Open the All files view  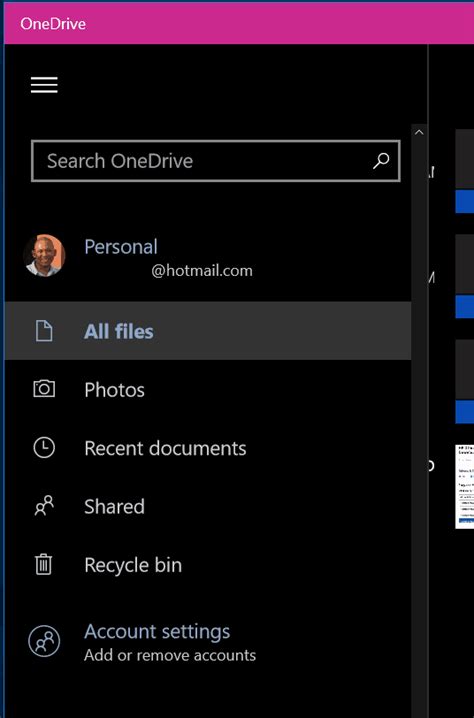(x=208, y=331)
